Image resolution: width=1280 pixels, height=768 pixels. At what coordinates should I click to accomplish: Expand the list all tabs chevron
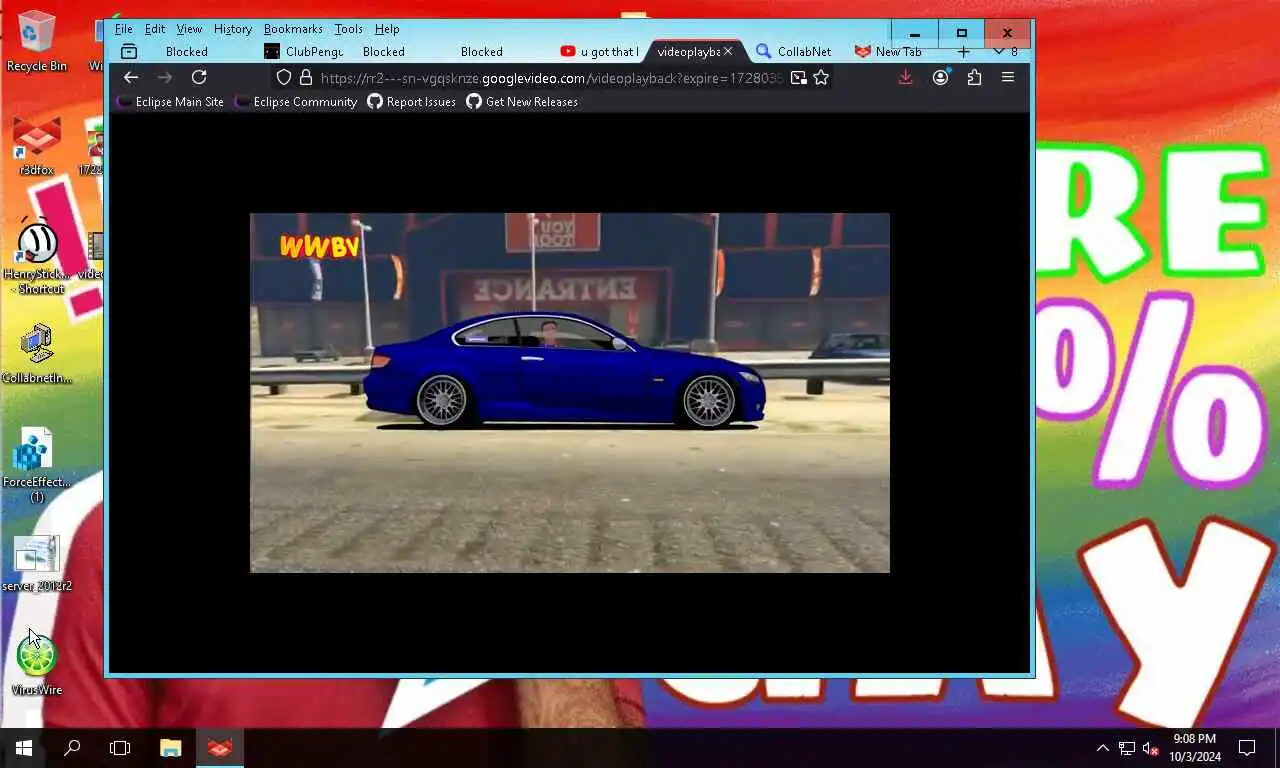[x=999, y=51]
